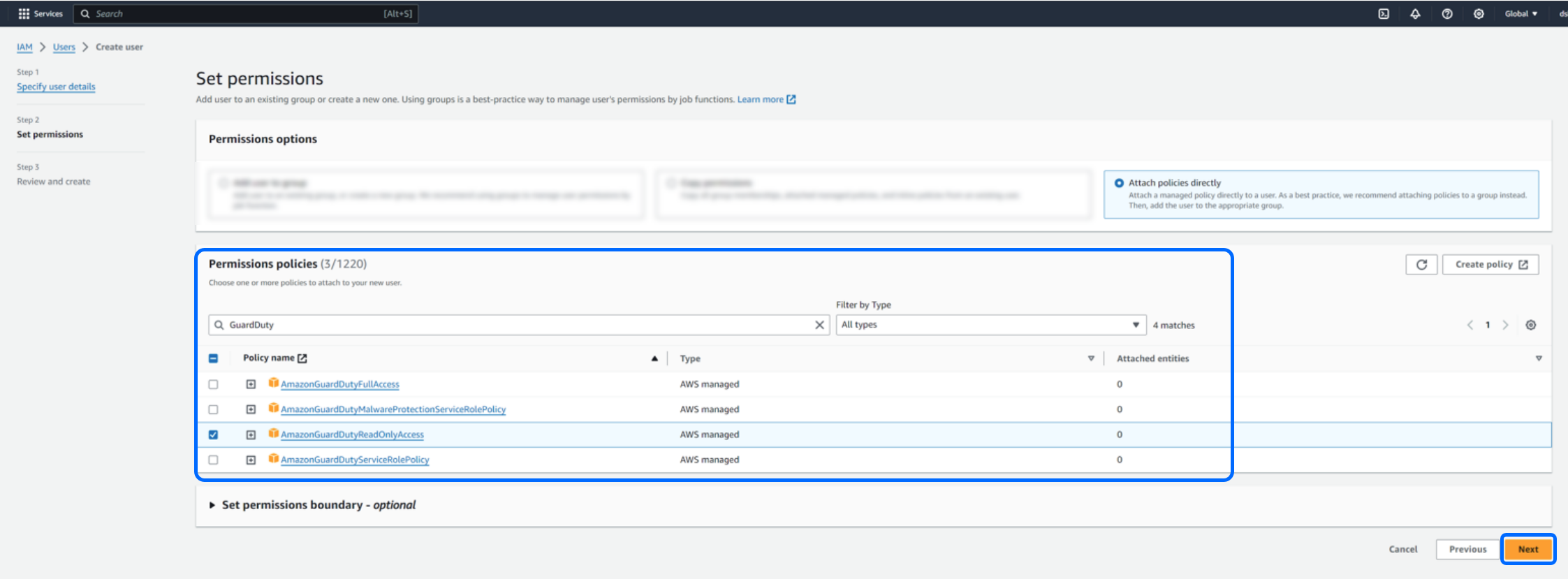Viewport: 1568px width, 579px height.
Task: Open the notifications bell
Action: (1415, 13)
